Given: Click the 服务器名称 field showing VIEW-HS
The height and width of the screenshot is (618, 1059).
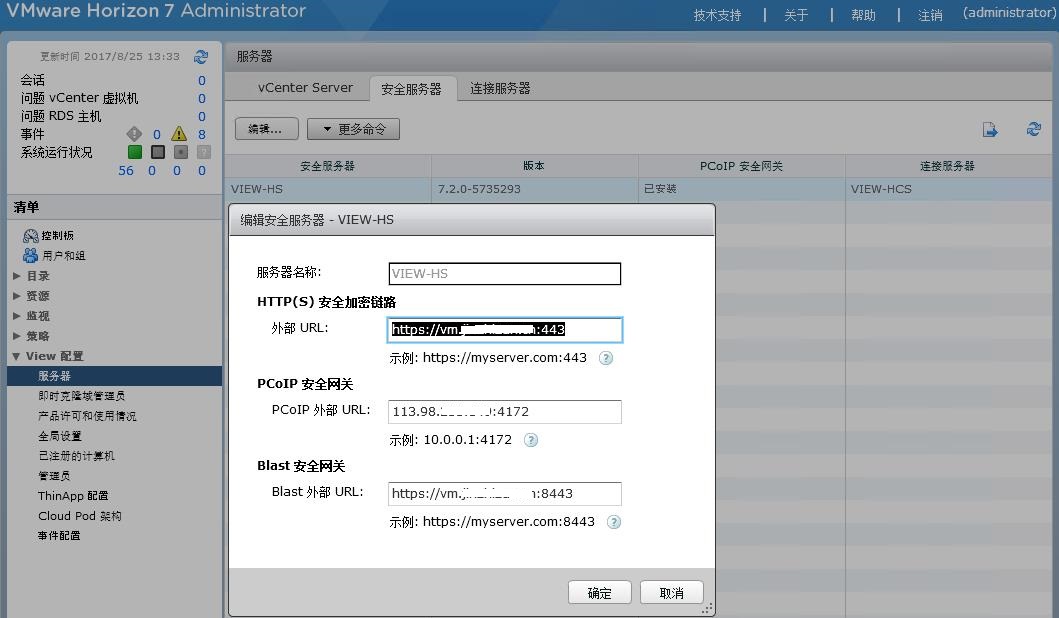Looking at the screenshot, I should pos(505,274).
